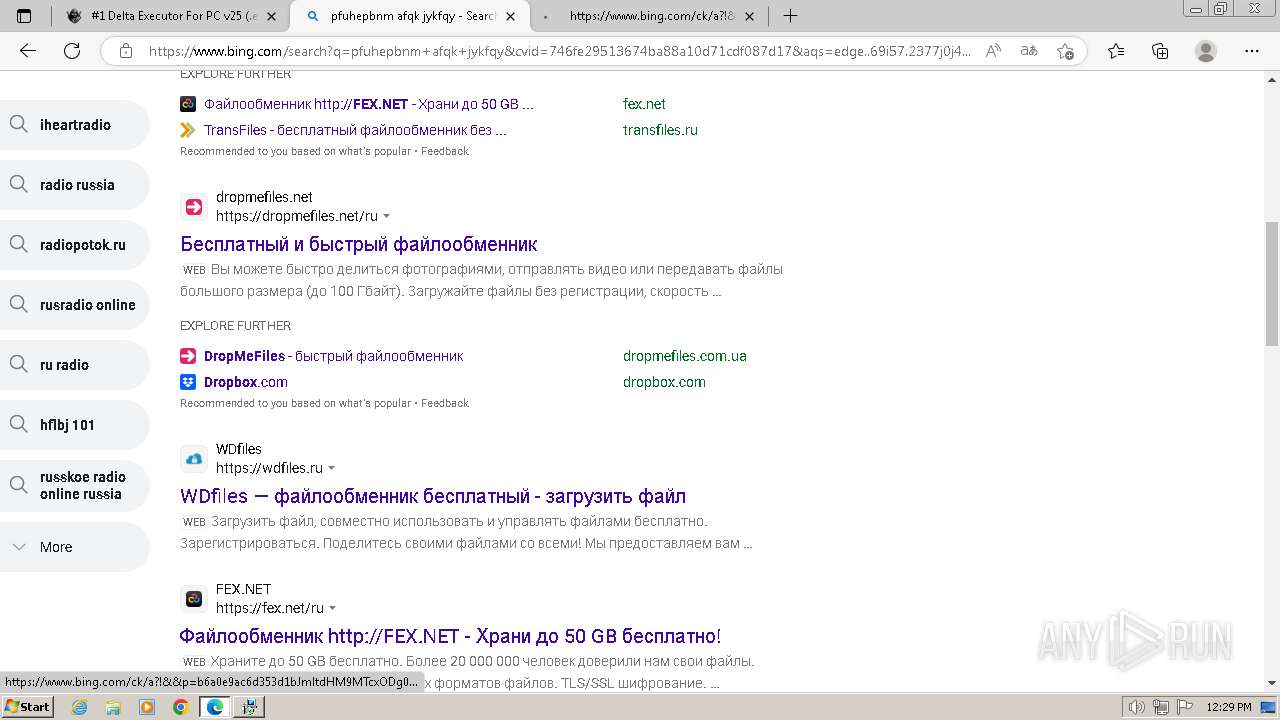The image size is (1280, 720).
Task: Select the radiopotok.ru related search
Action: (x=75, y=245)
